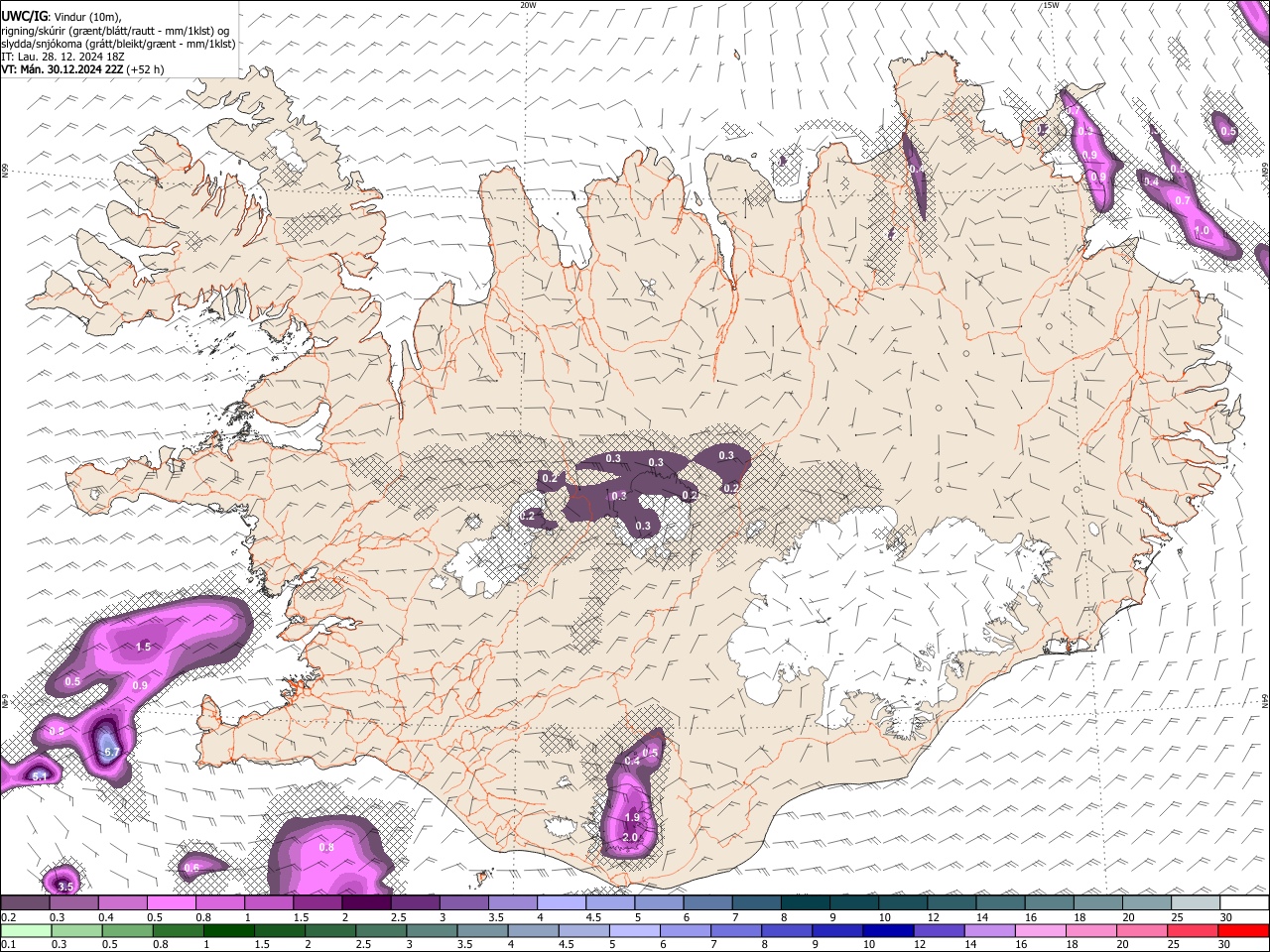
Task: Click the 'Vindur (10m),' header text
Action: pyautogui.click(x=89, y=17)
